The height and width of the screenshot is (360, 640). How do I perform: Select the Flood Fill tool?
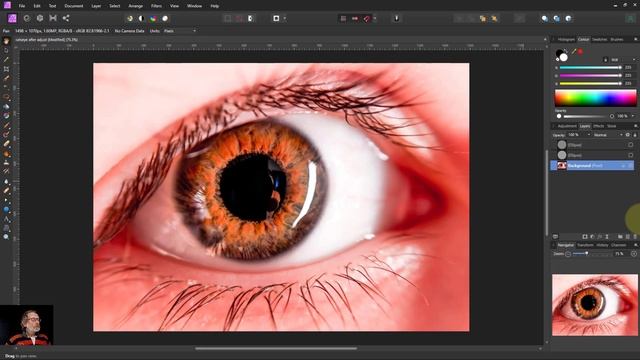[6, 107]
